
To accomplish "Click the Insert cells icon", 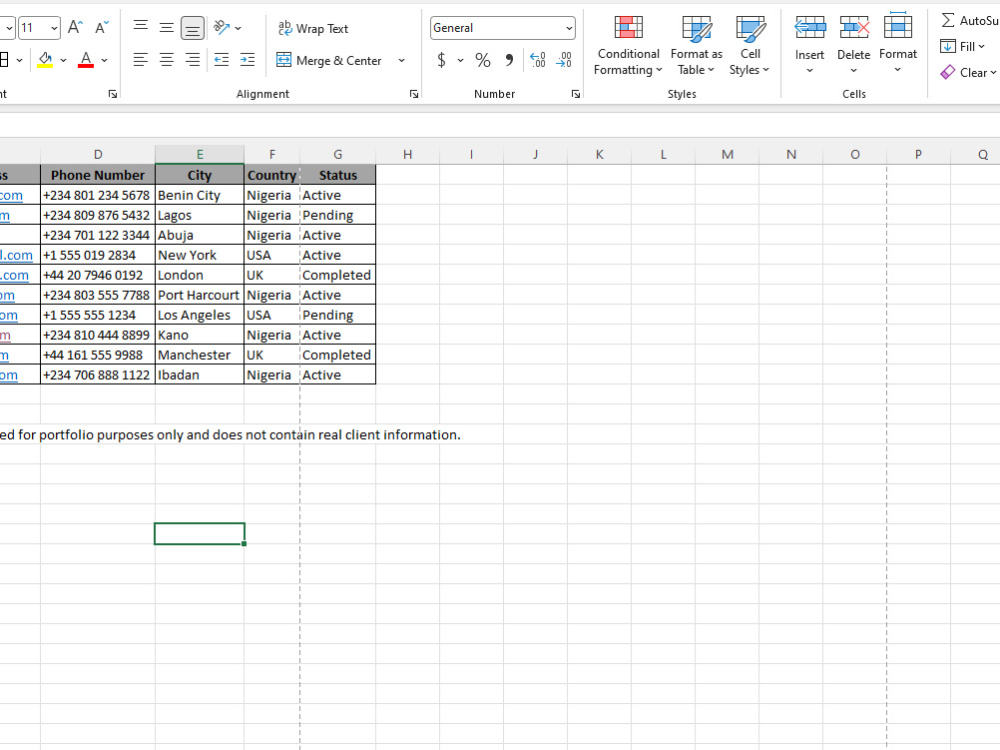I will (x=810, y=29).
